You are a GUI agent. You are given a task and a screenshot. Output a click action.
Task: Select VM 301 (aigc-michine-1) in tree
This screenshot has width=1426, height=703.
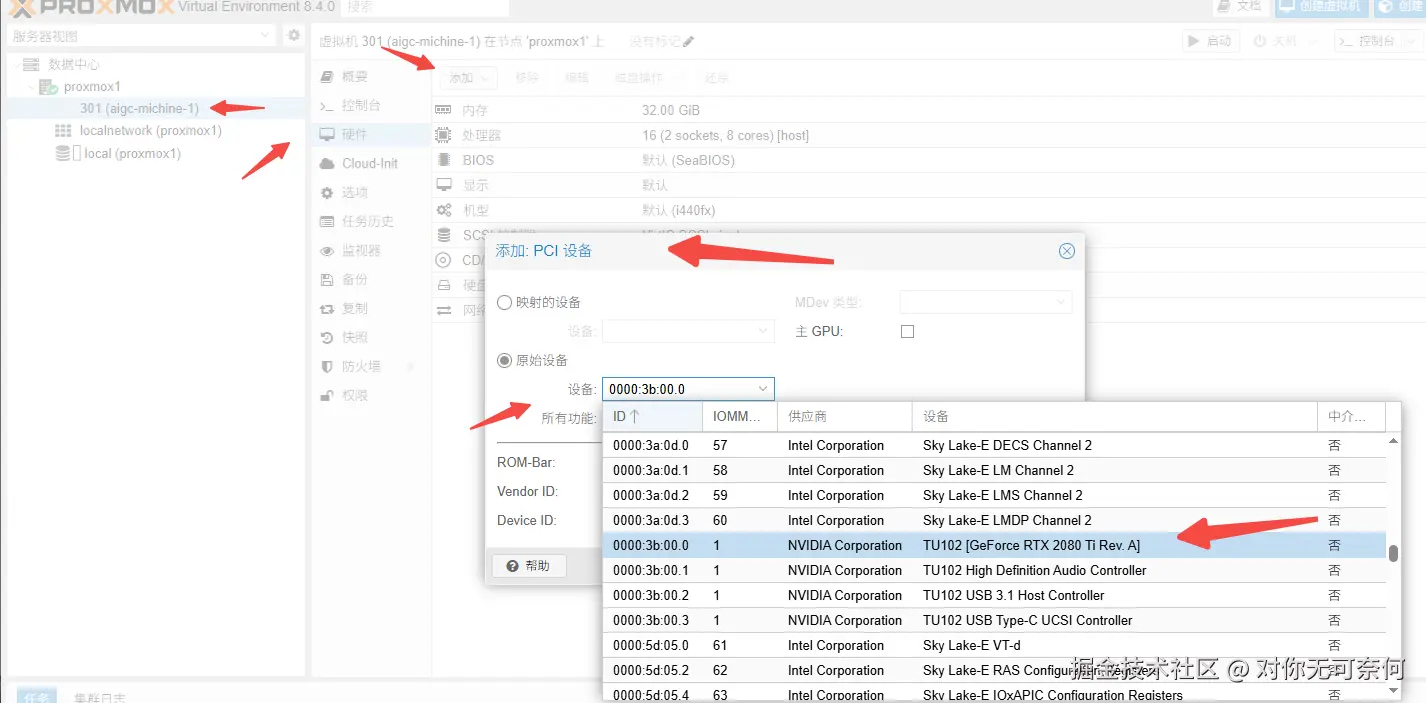point(139,108)
